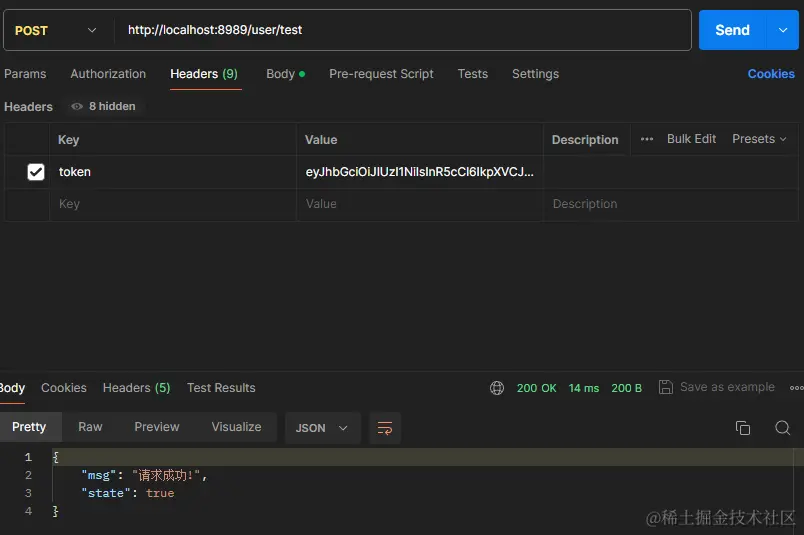The image size is (804, 535).
Task: Click the 200 B response size
Action: coord(626,388)
